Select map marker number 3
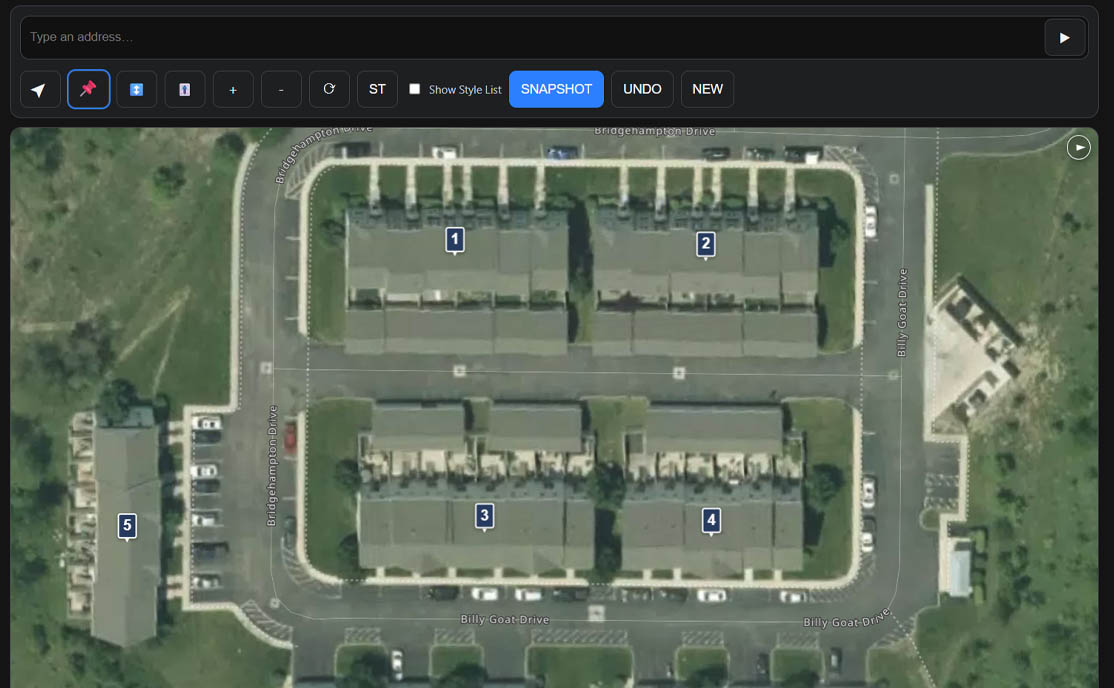The height and width of the screenshot is (688, 1114). pos(485,517)
